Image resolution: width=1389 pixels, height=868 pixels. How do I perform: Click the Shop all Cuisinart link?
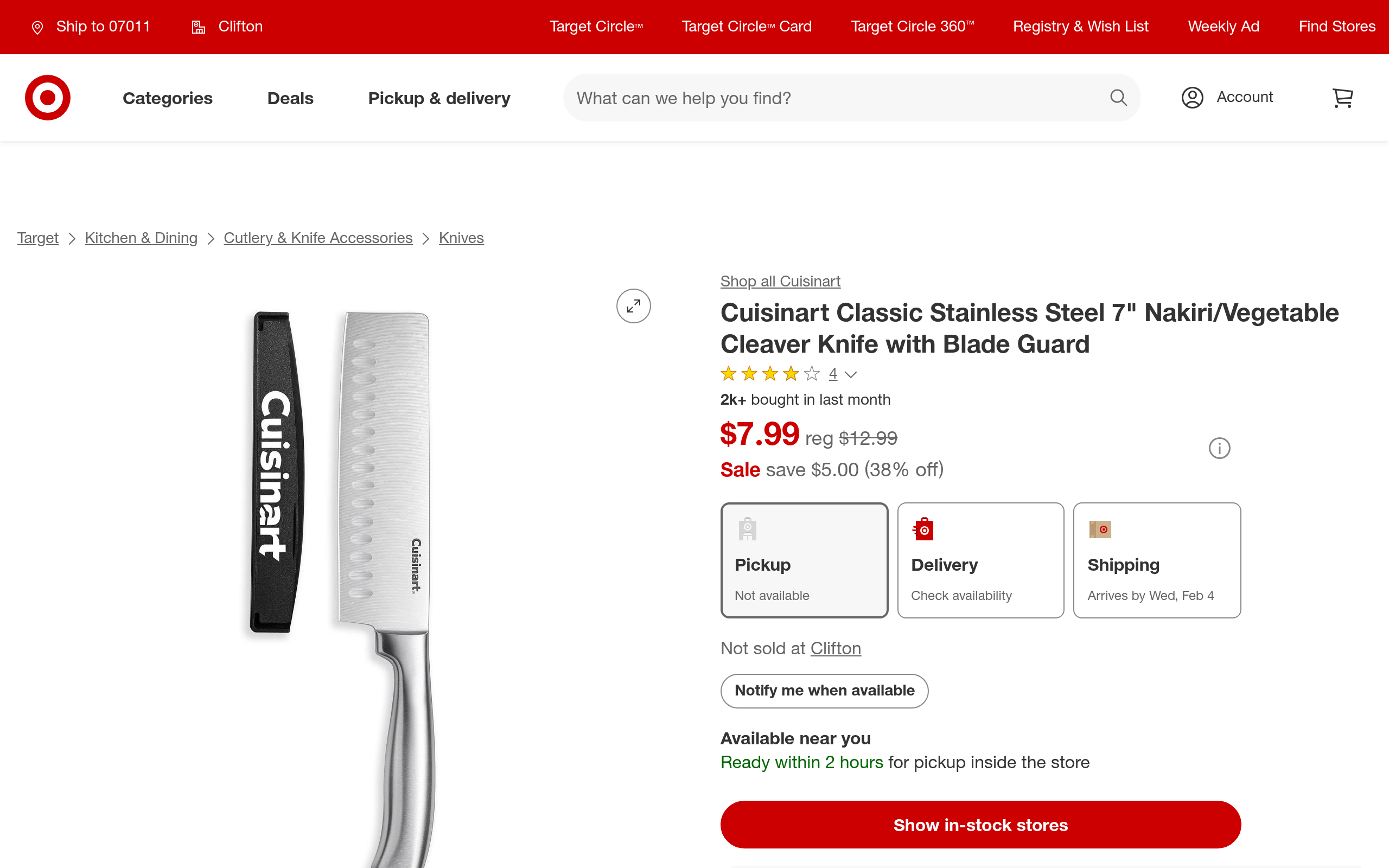click(780, 282)
